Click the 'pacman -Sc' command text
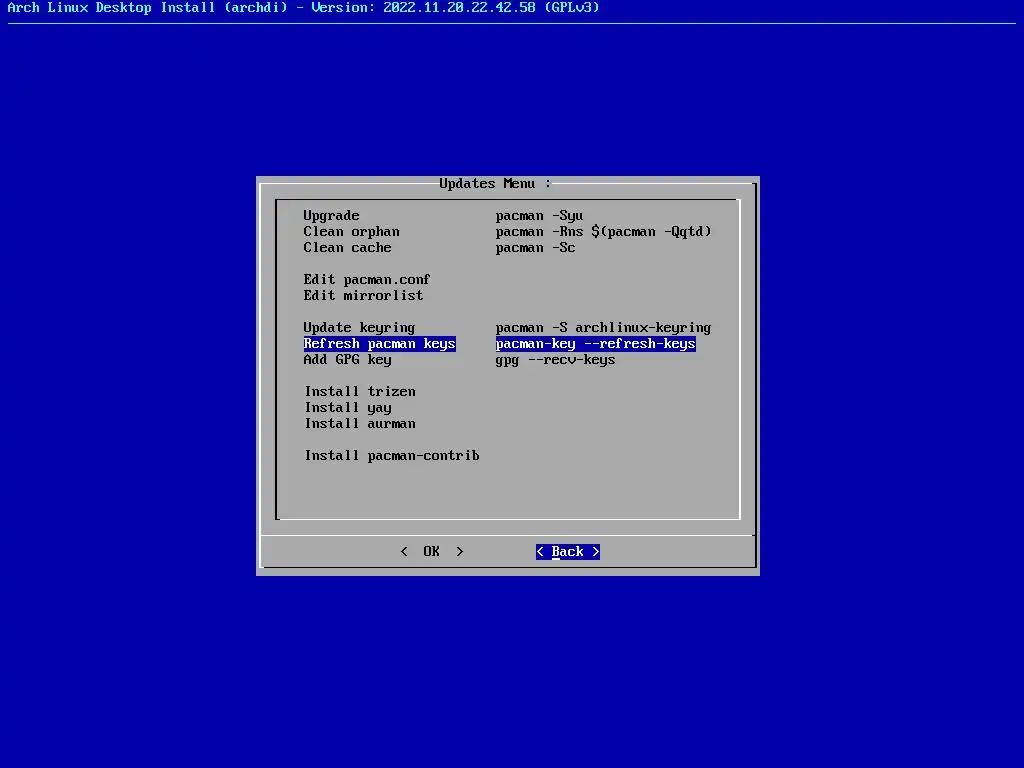1024x768 pixels. (x=536, y=248)
